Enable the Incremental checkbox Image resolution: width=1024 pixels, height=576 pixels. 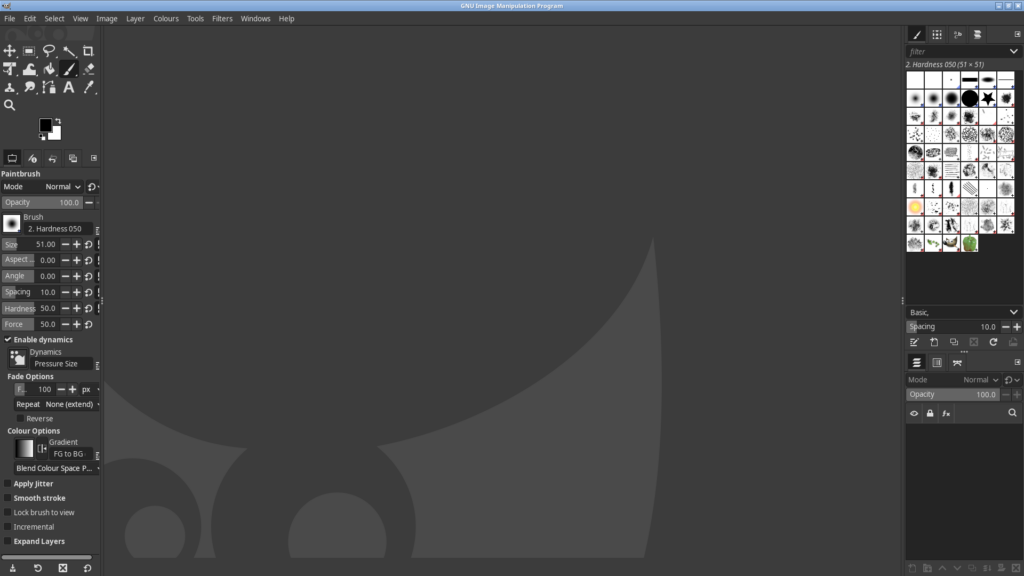8,527
